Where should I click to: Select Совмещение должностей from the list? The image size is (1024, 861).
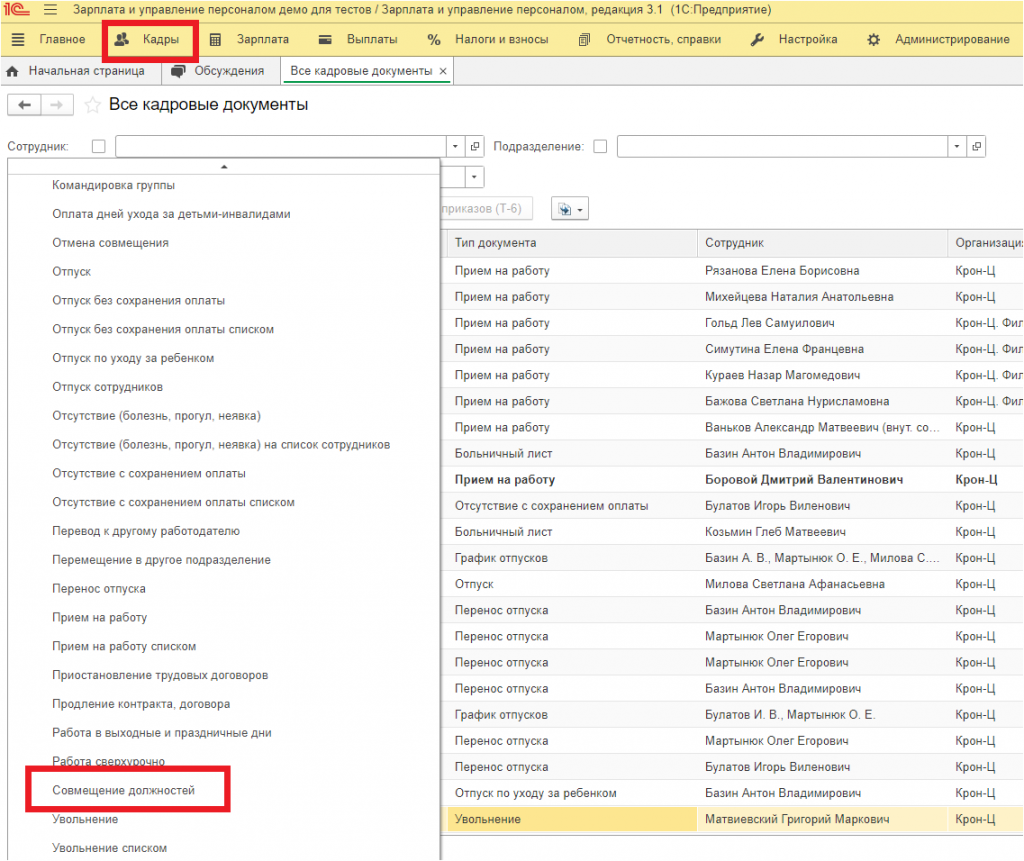tap(123, 790)
